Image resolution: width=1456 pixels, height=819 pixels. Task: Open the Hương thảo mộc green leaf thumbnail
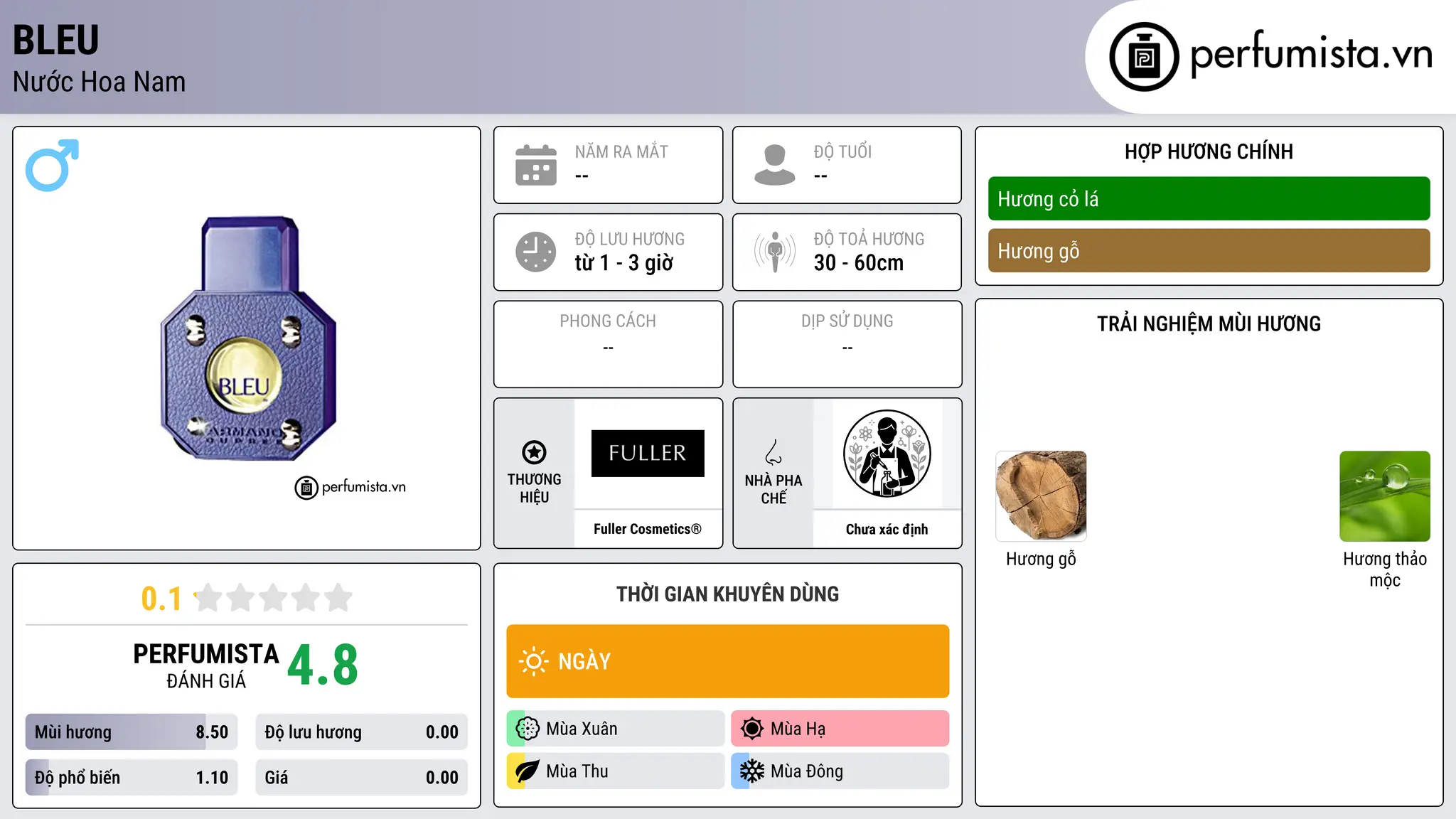point(1385,496)
